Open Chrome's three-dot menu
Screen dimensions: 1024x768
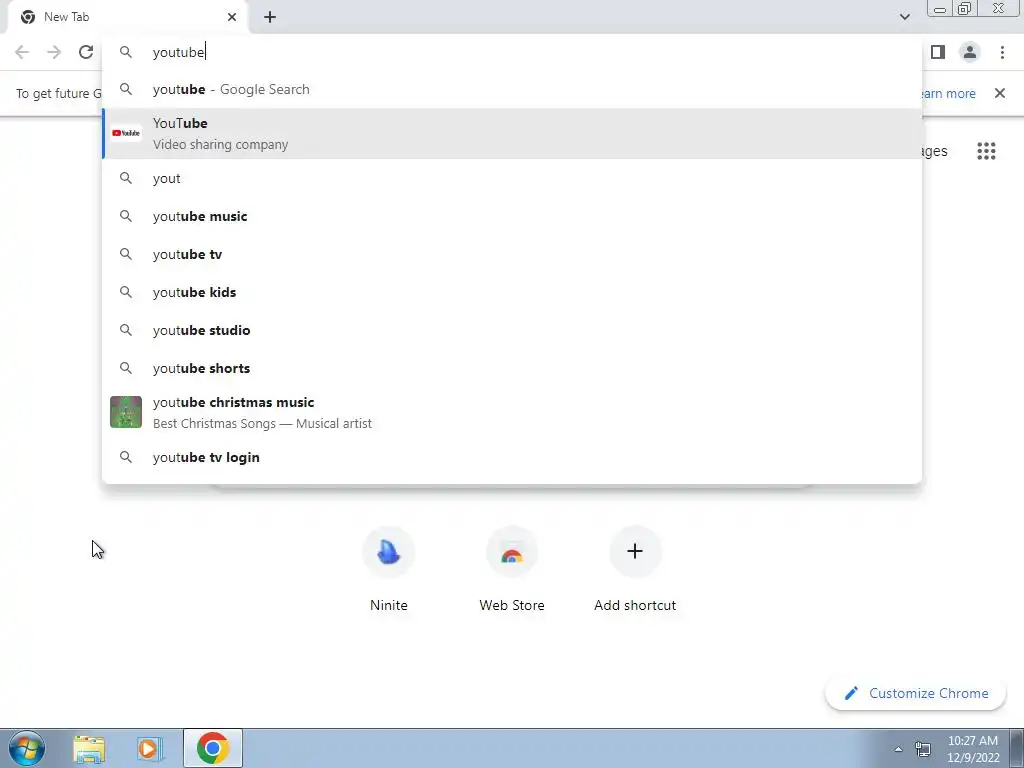(x=1002, y=52)
